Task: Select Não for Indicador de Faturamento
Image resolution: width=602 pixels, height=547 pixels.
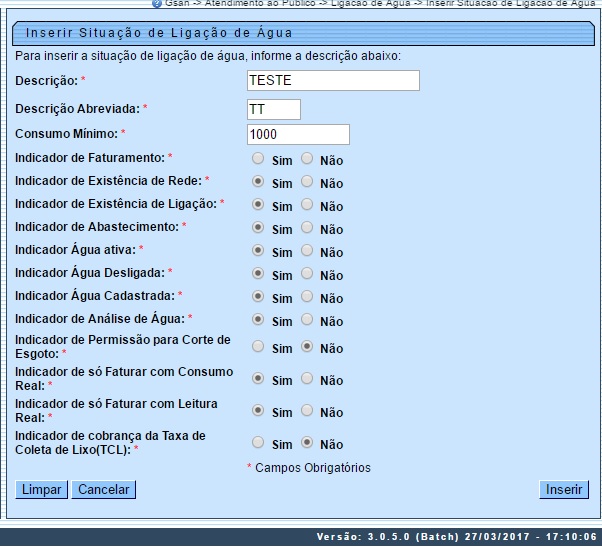Action: [307, 159]
